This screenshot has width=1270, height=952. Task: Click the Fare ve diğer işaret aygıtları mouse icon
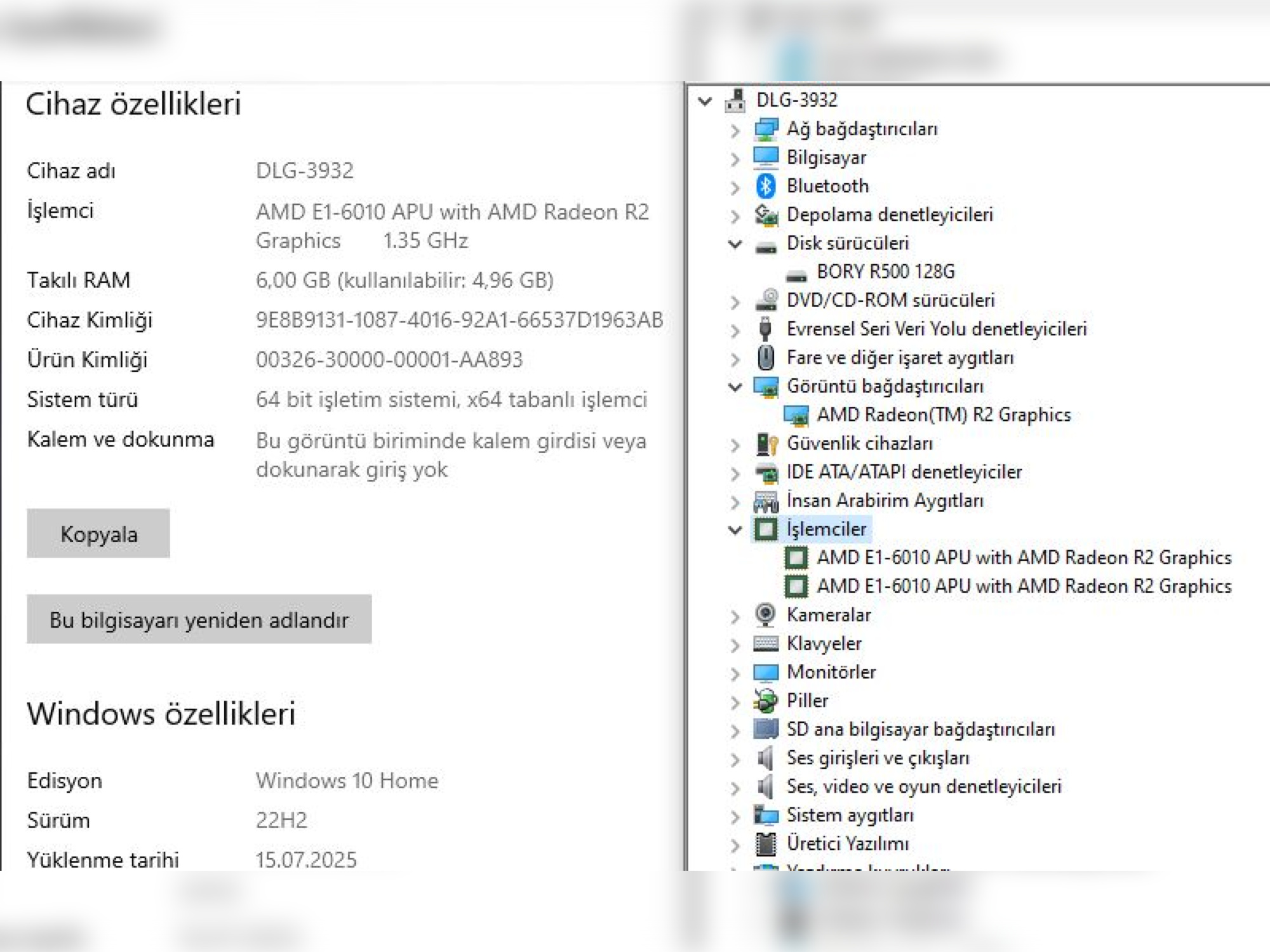[x=766, y=357]
